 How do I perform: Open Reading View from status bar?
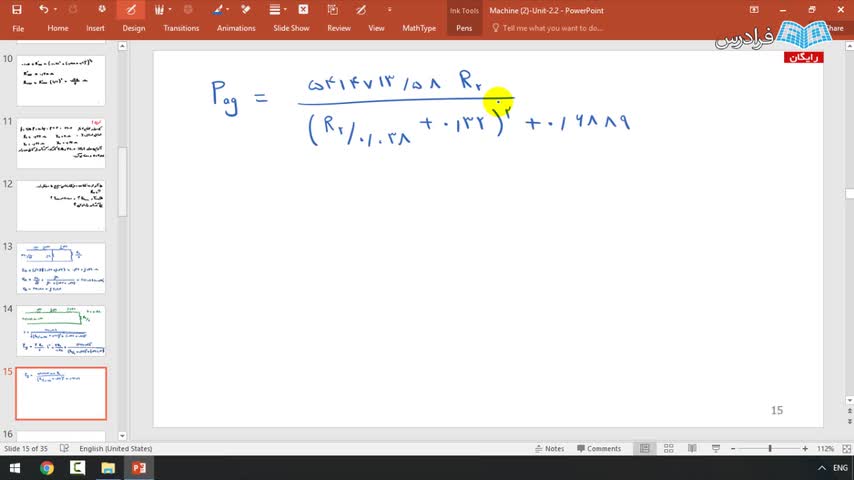pyautogui.click(x=692, y=448)
